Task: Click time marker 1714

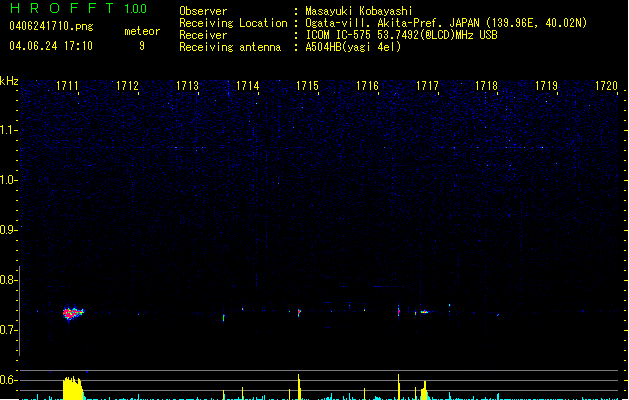Action: coord(248,86)
